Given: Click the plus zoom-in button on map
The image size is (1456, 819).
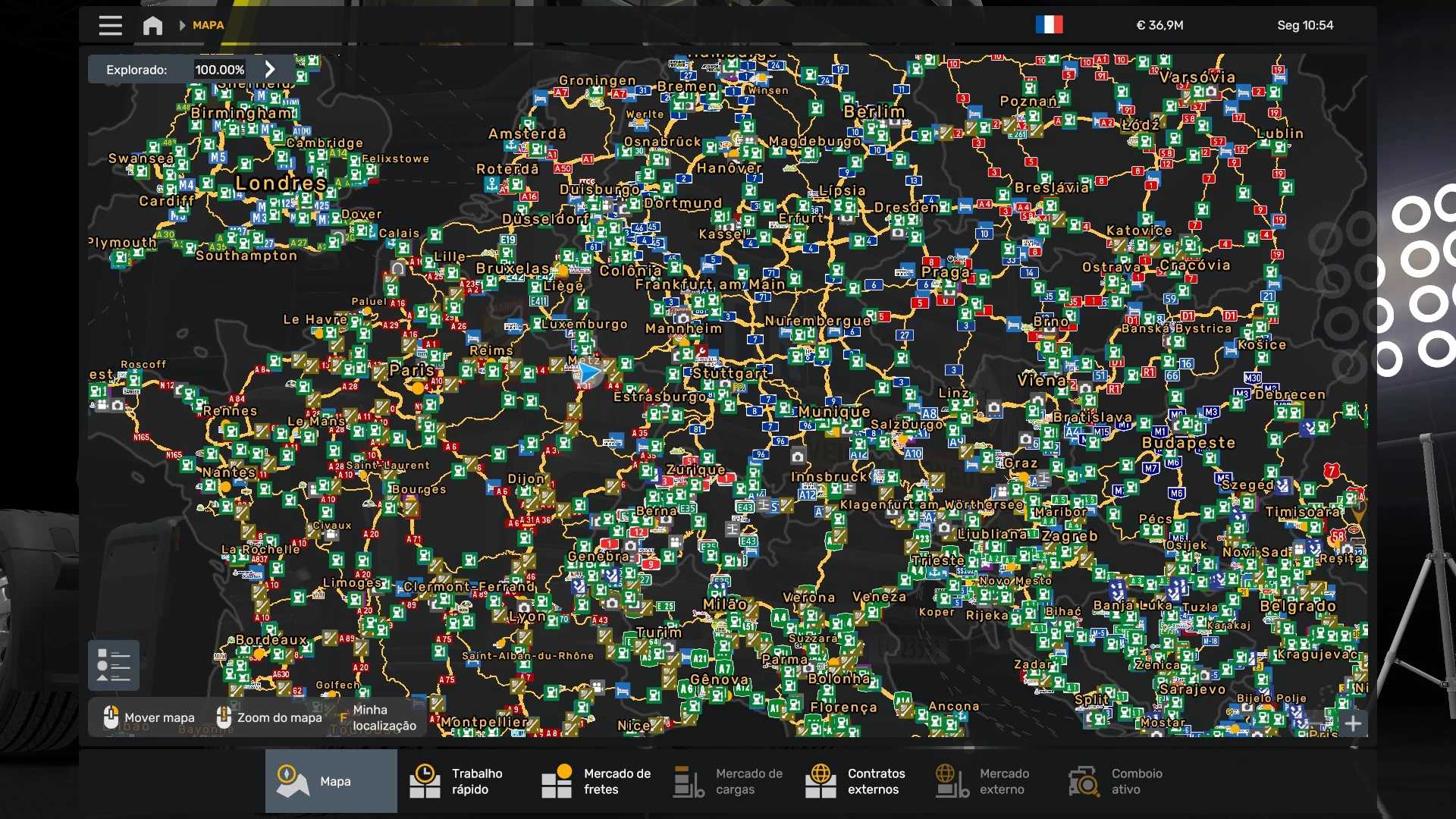Looking at the screenshot, I should [x=1353, y=723].
